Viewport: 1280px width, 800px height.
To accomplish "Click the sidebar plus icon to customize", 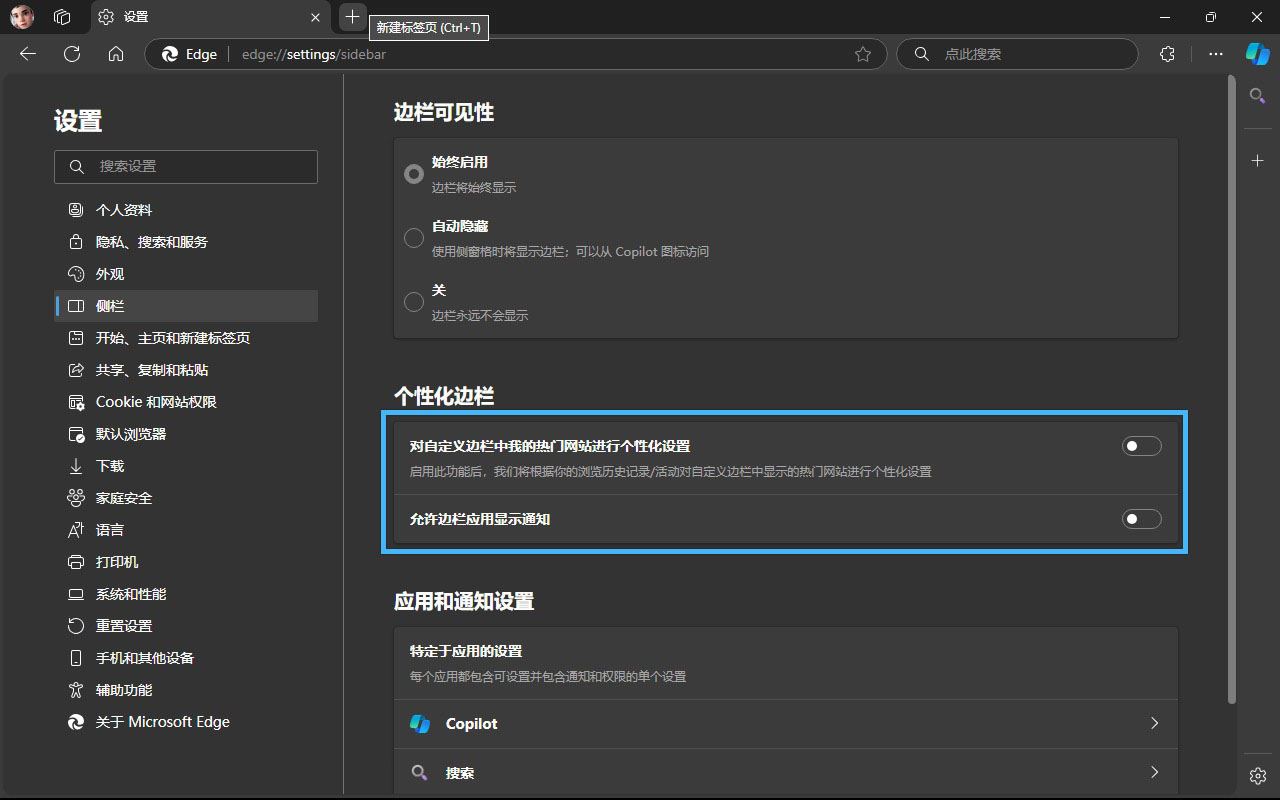I will click(x=1258, y=160).
